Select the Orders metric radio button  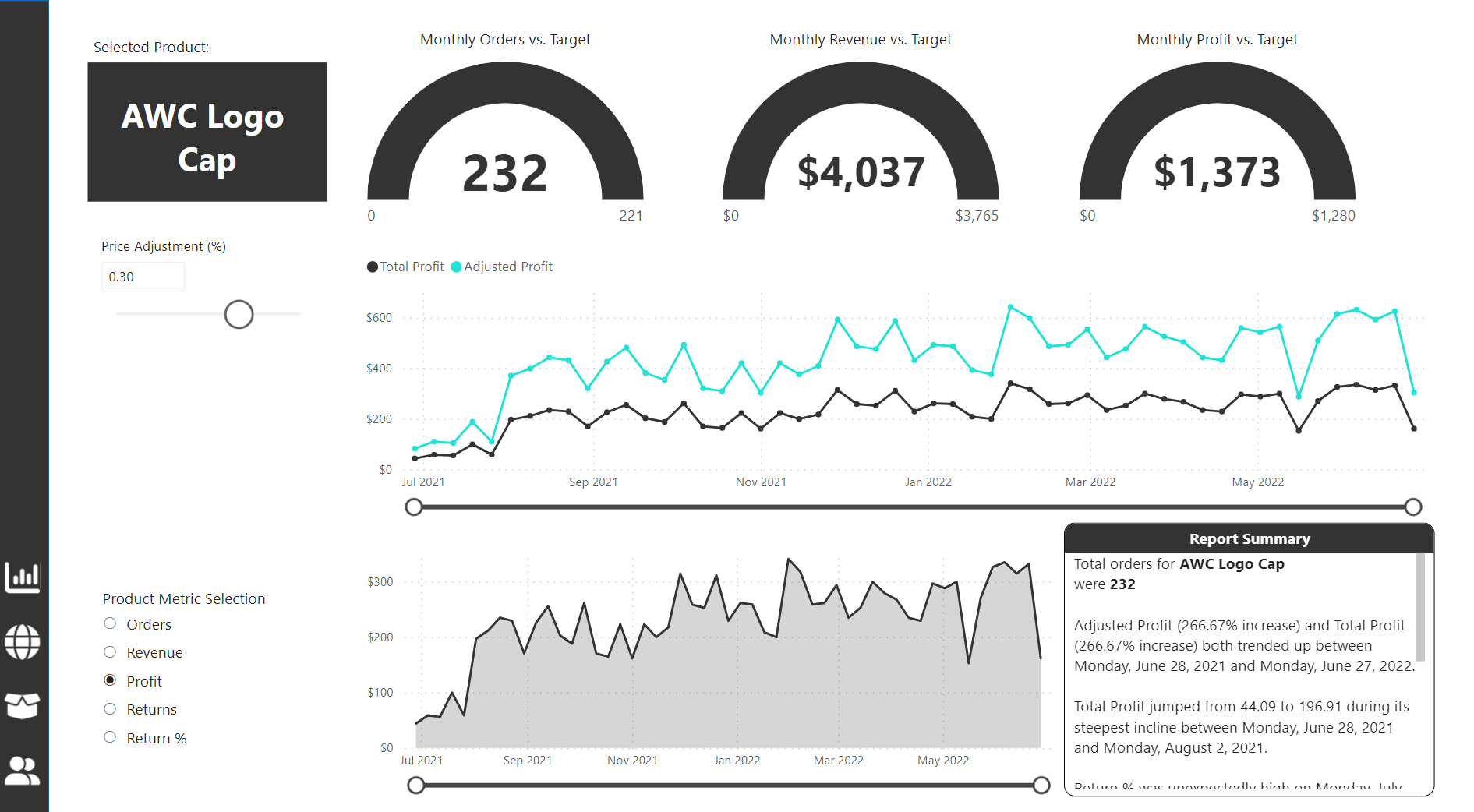(x=110, y=623)
